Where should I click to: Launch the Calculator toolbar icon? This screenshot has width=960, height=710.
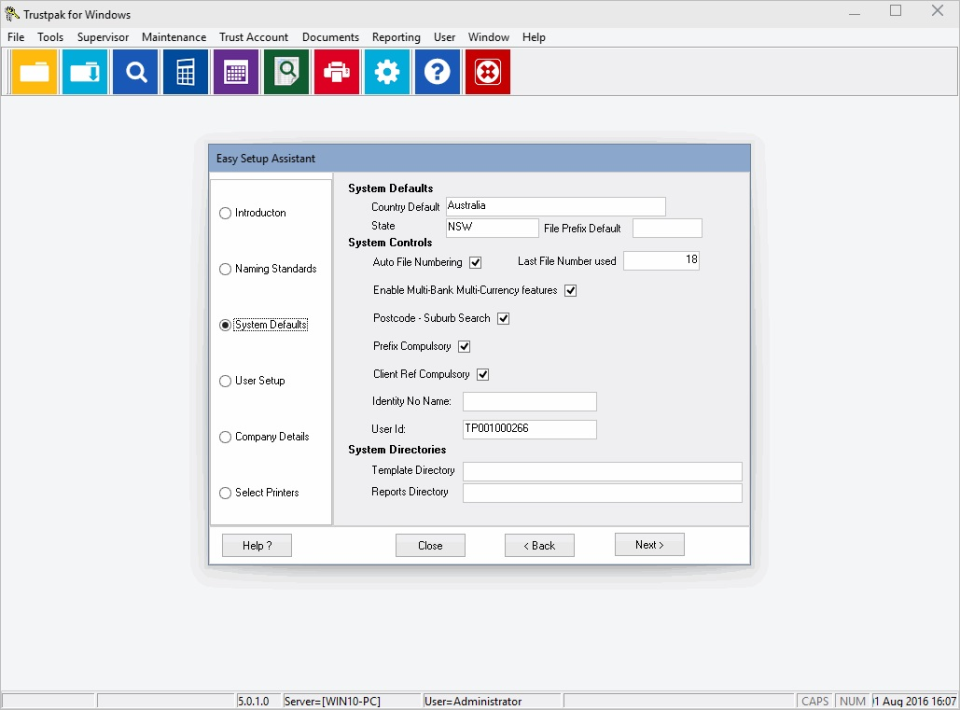click(x=184, y=71)
